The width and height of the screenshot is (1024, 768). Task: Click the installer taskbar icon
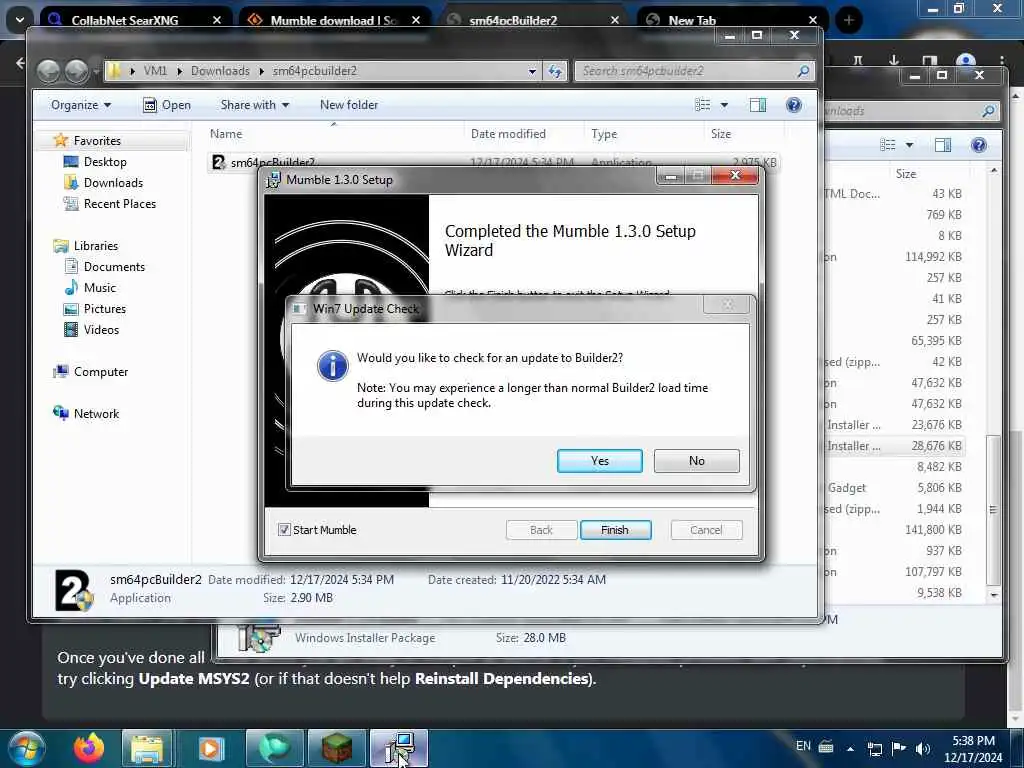point(398,748)
